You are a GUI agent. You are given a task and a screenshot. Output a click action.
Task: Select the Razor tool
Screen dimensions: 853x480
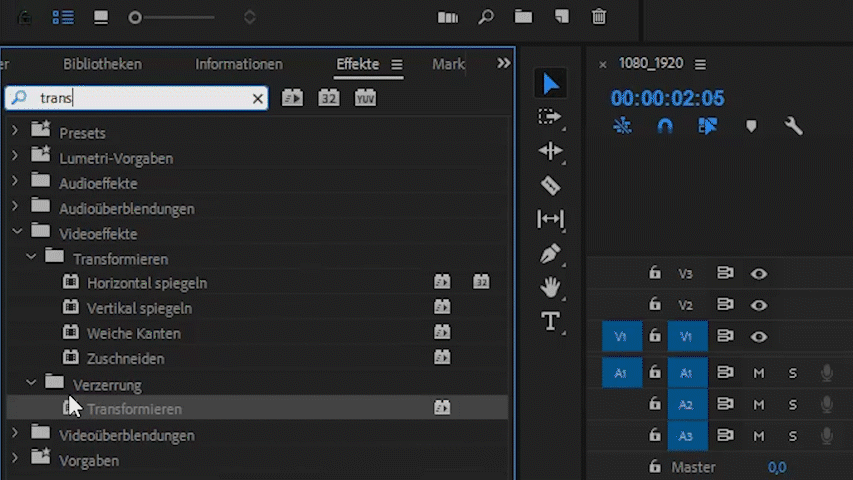[x=550, y=185]
